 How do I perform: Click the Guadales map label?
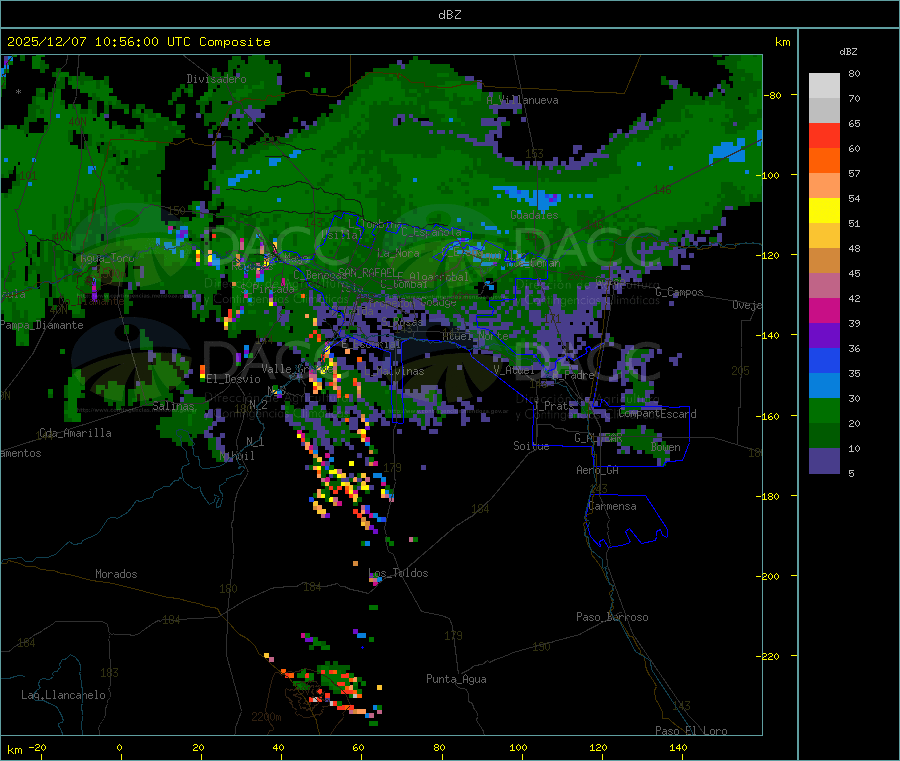tap(534, 215)
